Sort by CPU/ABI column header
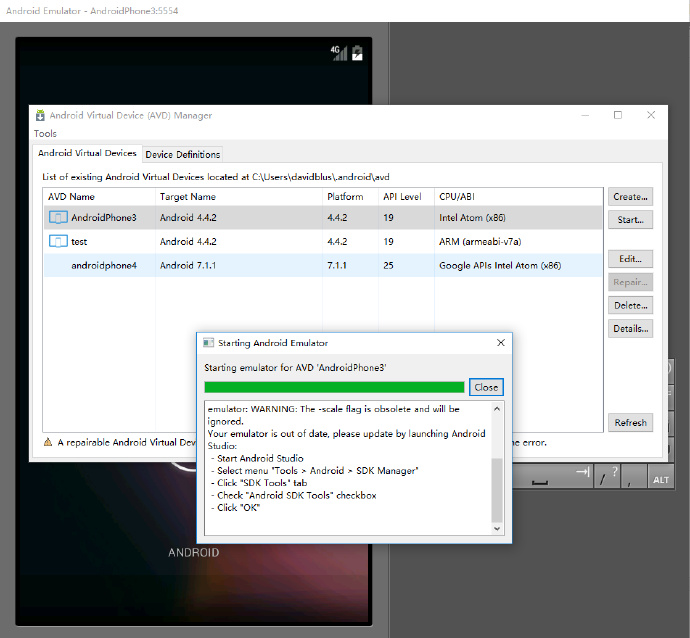Viewport: 690px width, 638px height. [518, 197]
